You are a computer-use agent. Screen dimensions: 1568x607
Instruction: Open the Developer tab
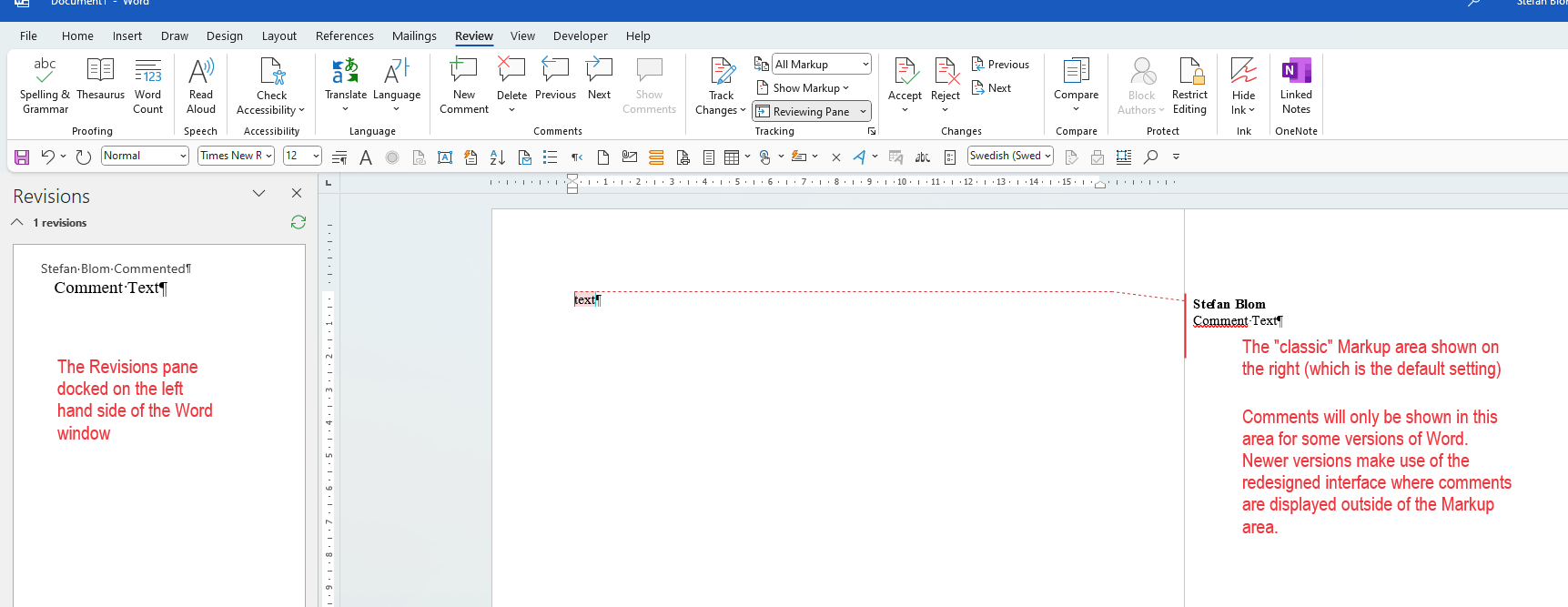(x=581, y=36)
